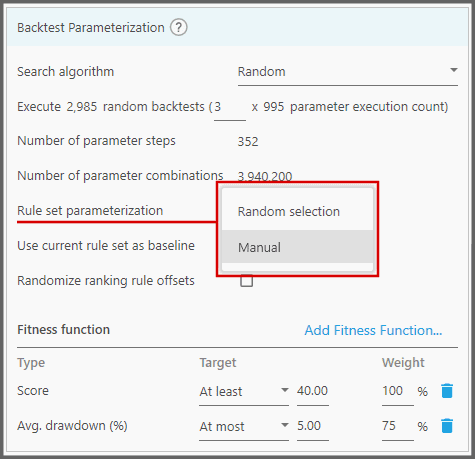Delete the Score fitness function row
This screenshot has width=475, height=459.
(x=447, y=391)
